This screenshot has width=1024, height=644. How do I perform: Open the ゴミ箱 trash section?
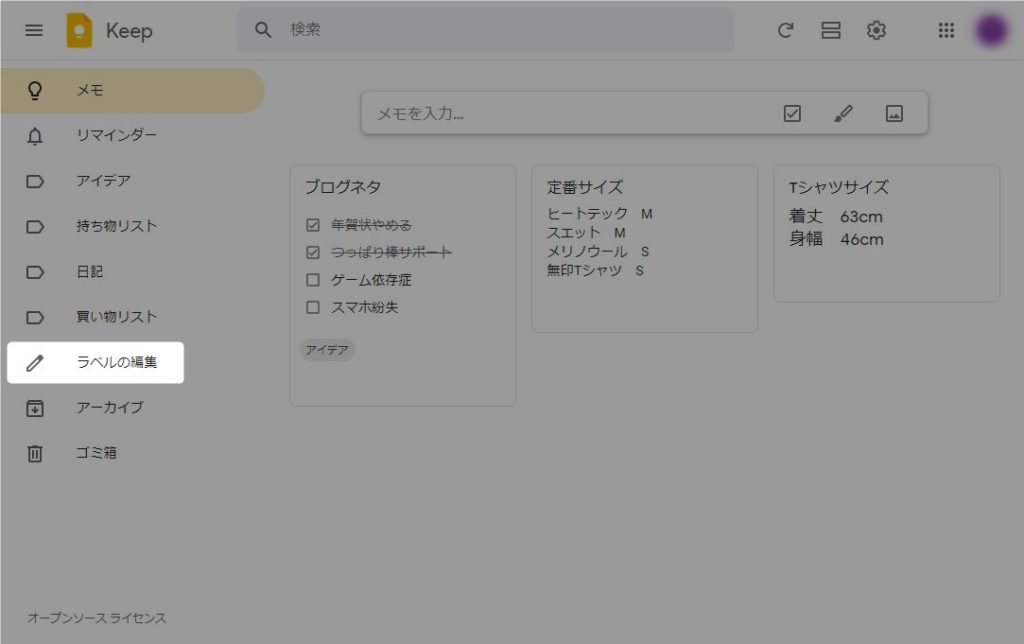[96, 453]
